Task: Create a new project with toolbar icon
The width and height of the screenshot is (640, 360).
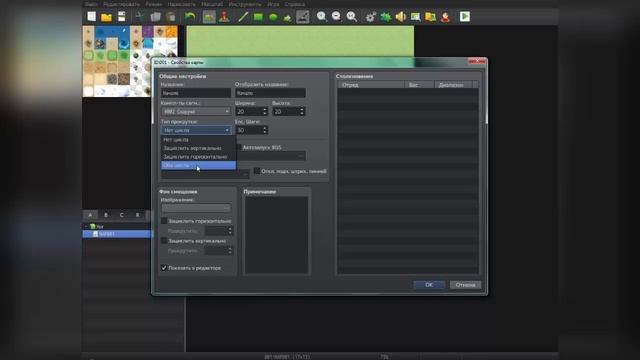Action: tap(91, 17)
